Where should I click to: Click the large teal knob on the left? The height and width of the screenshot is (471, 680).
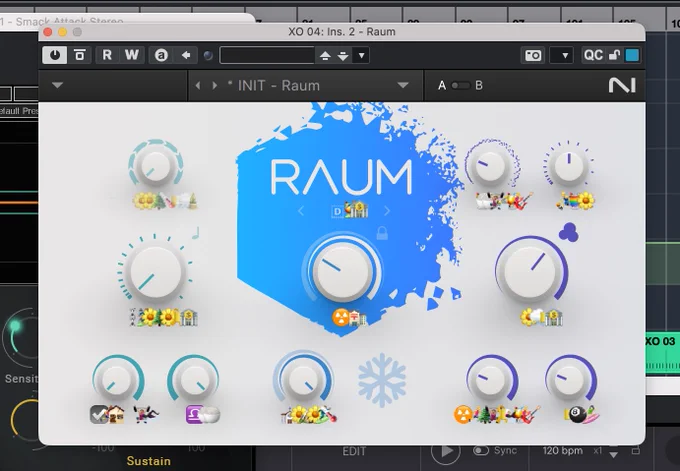click(x=154, y=272)
